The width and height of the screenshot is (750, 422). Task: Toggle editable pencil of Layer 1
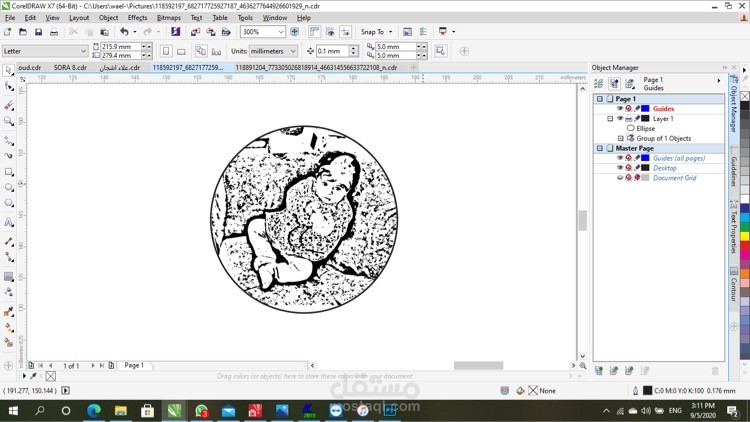[637, 119]
